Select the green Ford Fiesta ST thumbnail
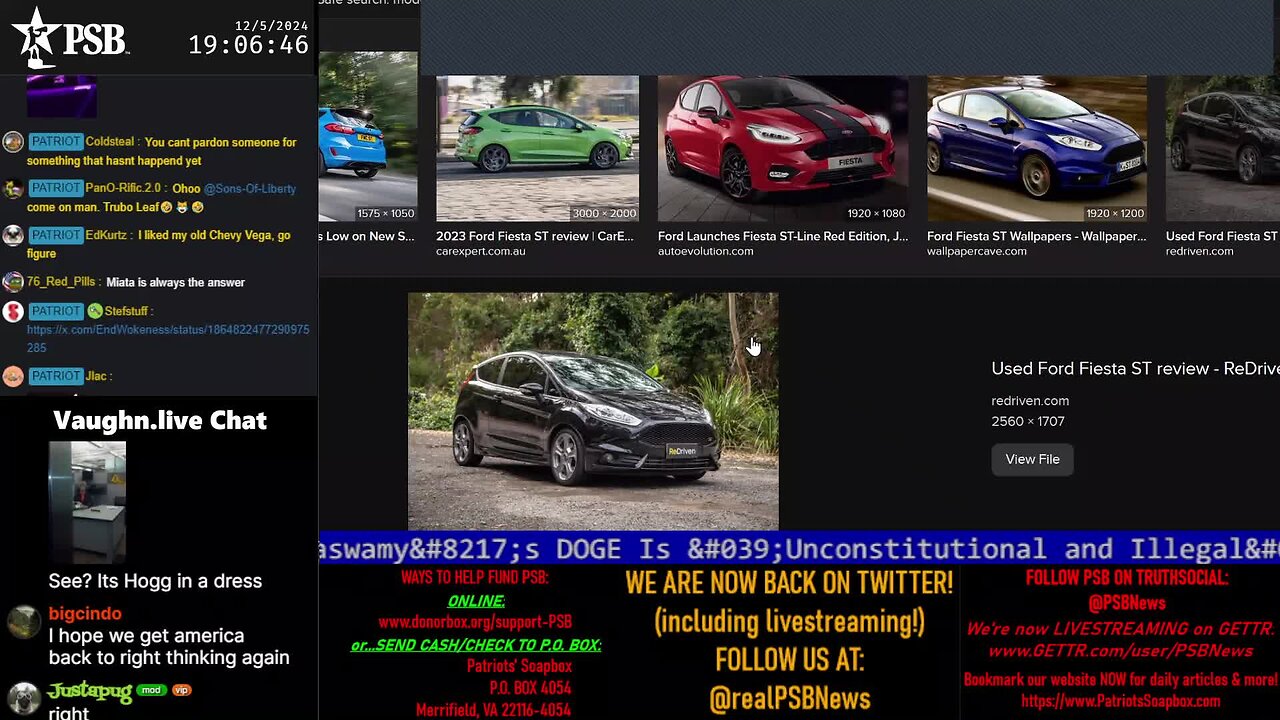Image resolution: width=1280 pixels, height=720 pixels. click(x=537, y=148)
